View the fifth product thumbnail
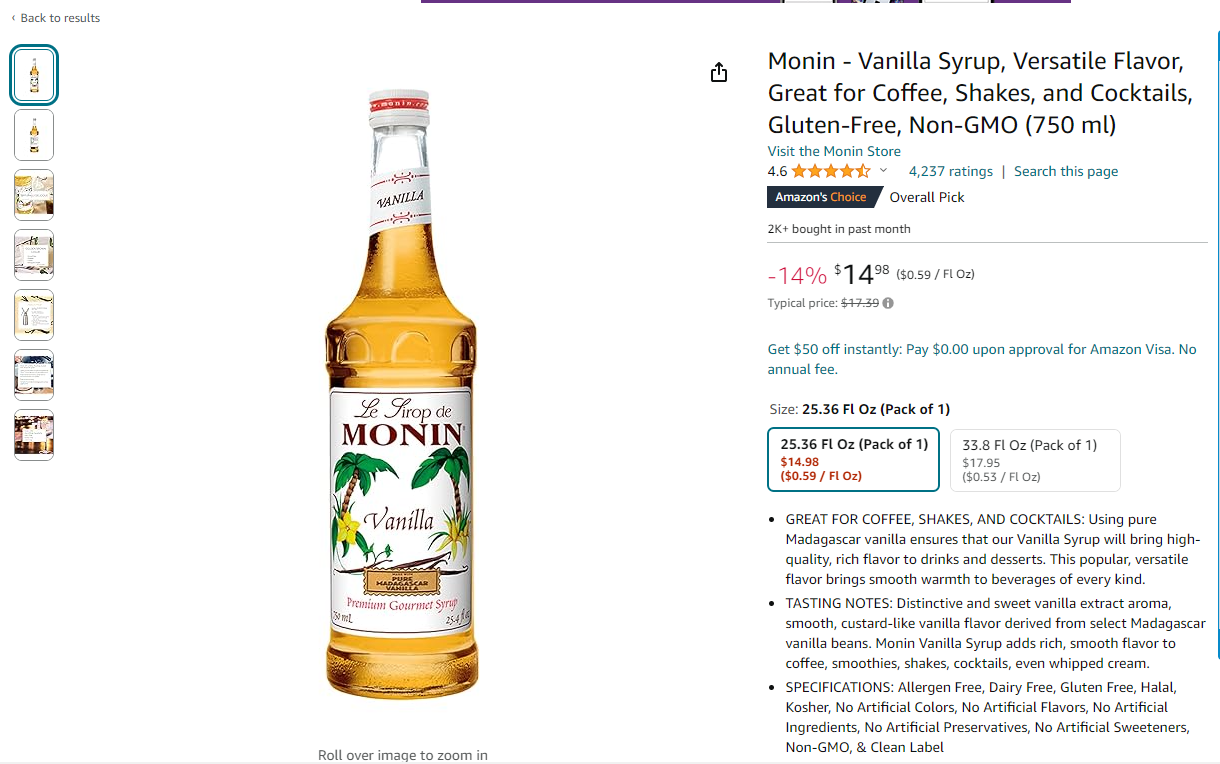The height and width of the screenshot is (764, 1220). [34, 315]
